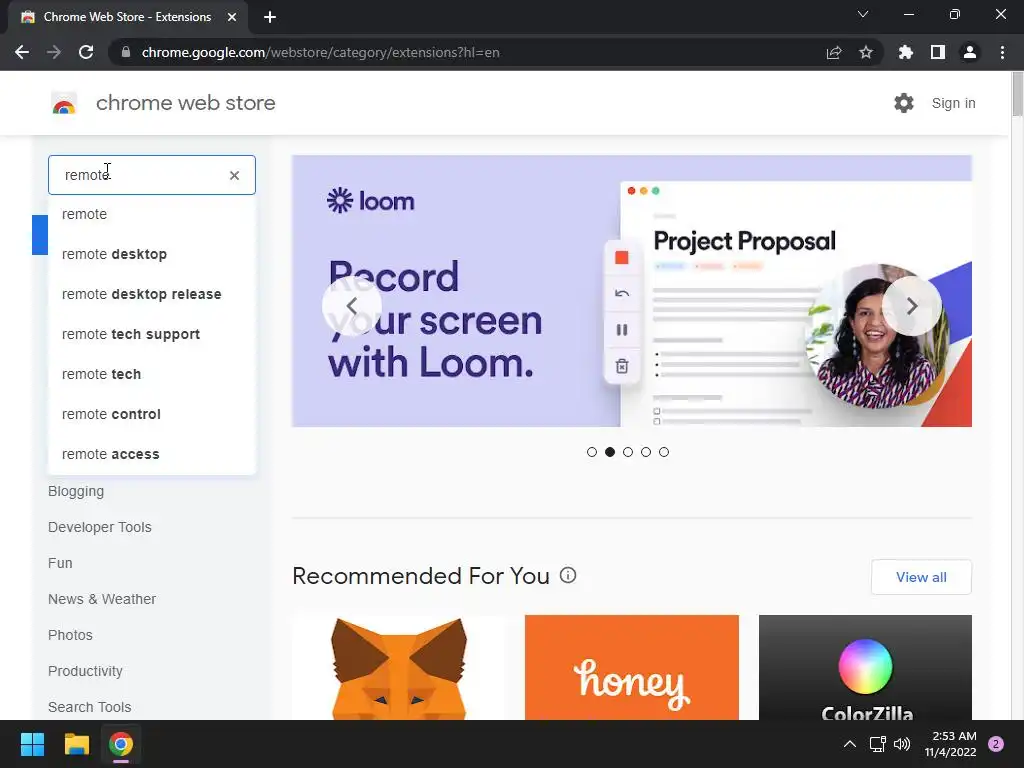Viewport: 1024px width, 768px height.
Task: Open the Extensions puzzle icon
Action: pyautogui.click(x=906, y=52)
